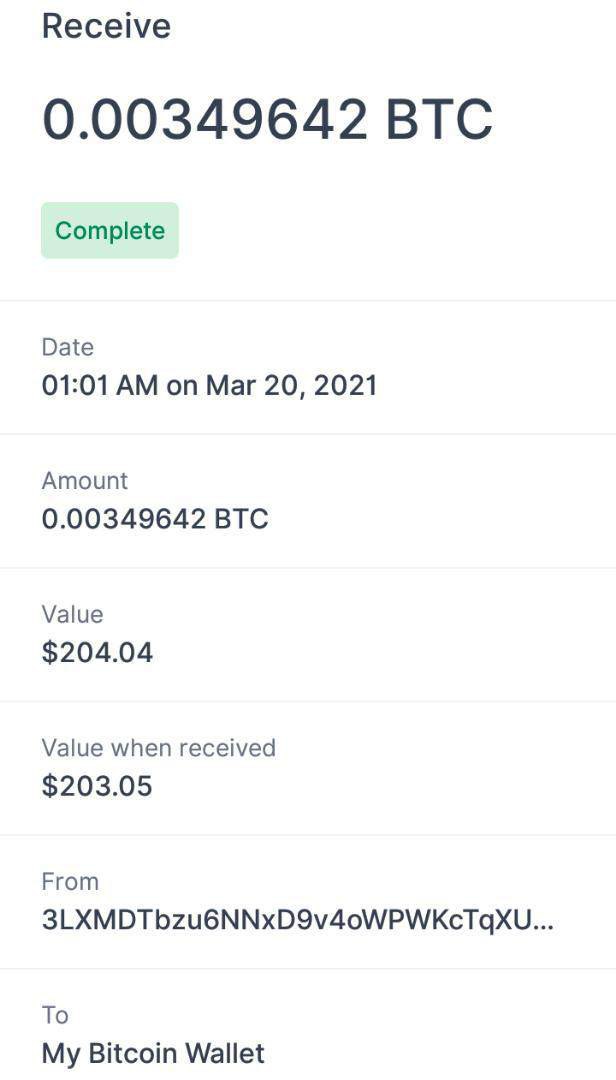Open My Bitcoin Wallet destination

[153, 1054]
